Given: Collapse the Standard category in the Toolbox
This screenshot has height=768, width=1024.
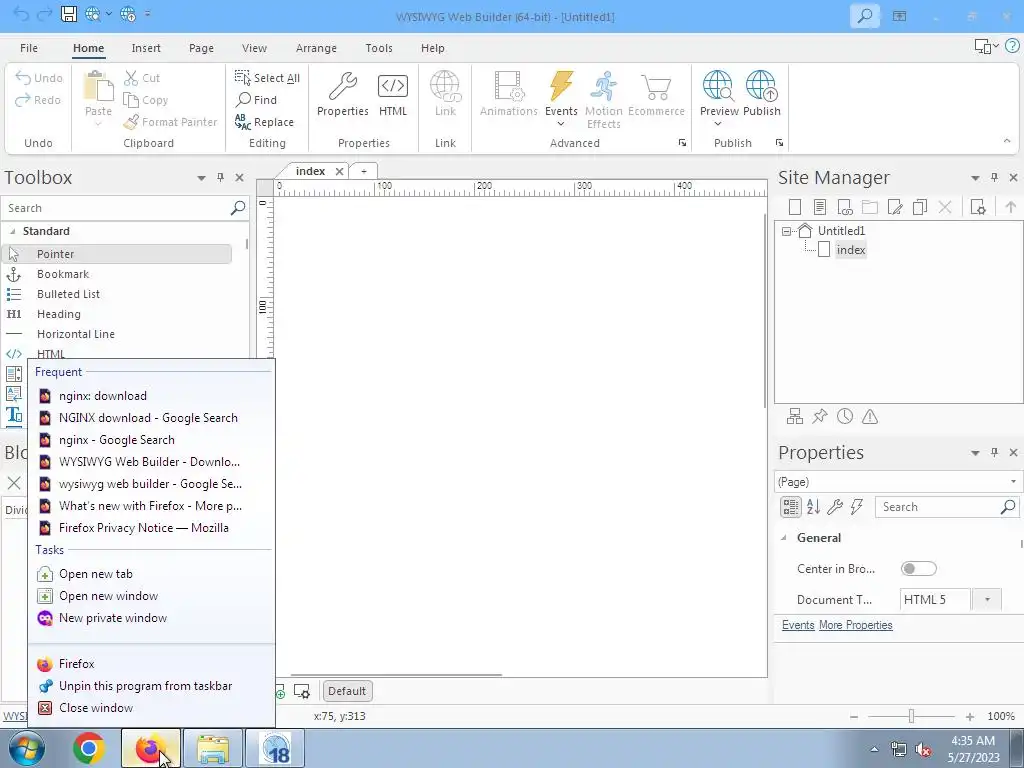Looking at the screenshot, I should point(12,231).
